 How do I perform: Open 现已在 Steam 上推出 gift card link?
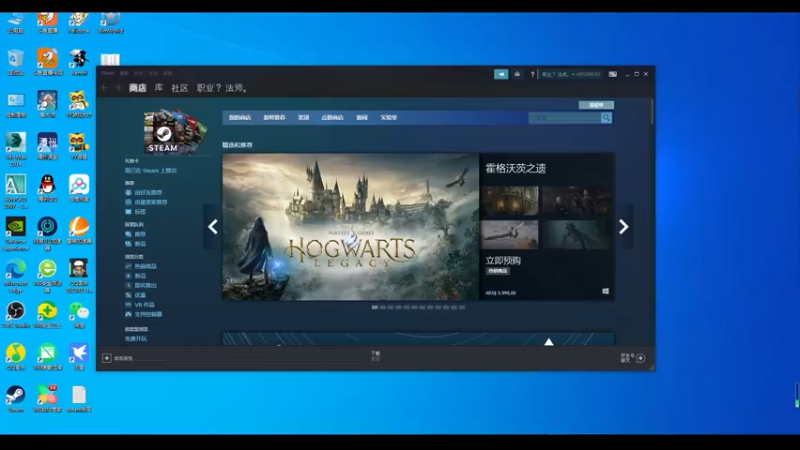[151, 170]
